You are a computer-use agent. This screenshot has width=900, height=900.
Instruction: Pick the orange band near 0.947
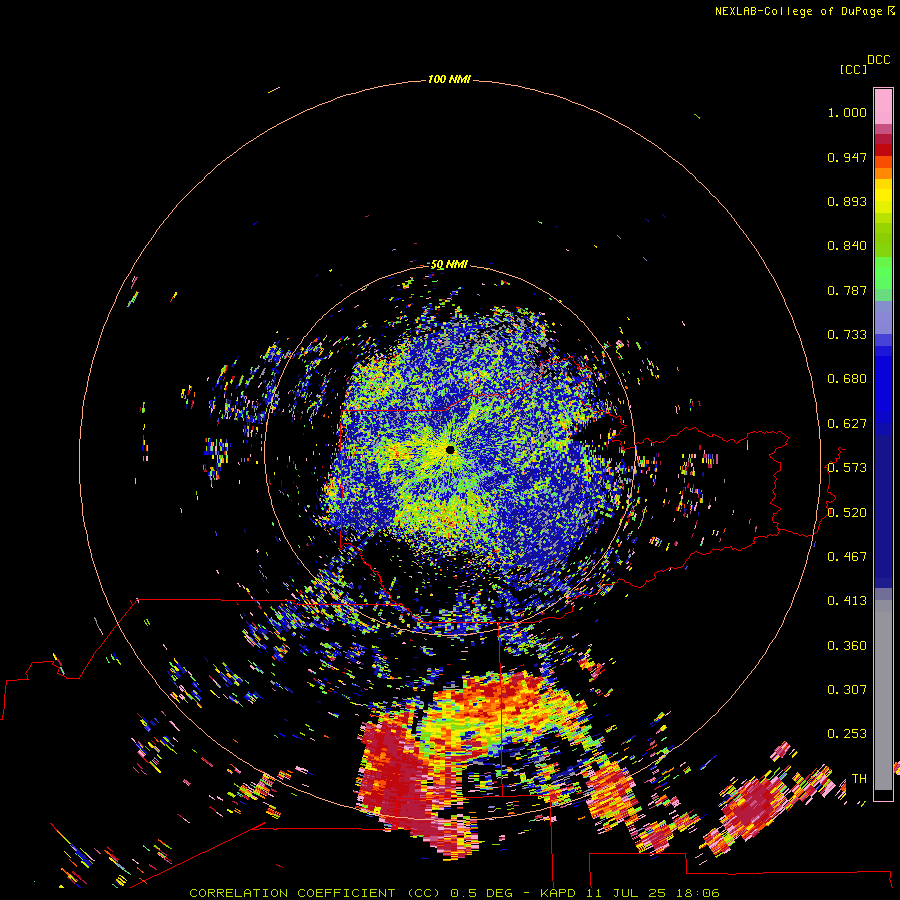(883, 162)
